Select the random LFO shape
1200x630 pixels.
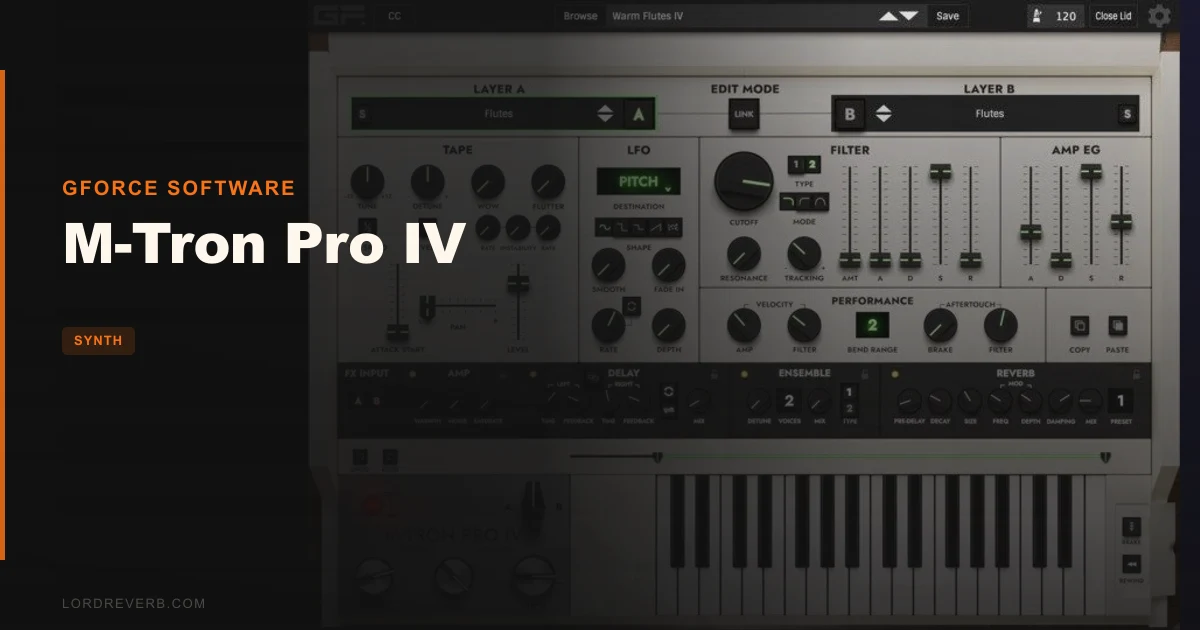coord(673,228)
